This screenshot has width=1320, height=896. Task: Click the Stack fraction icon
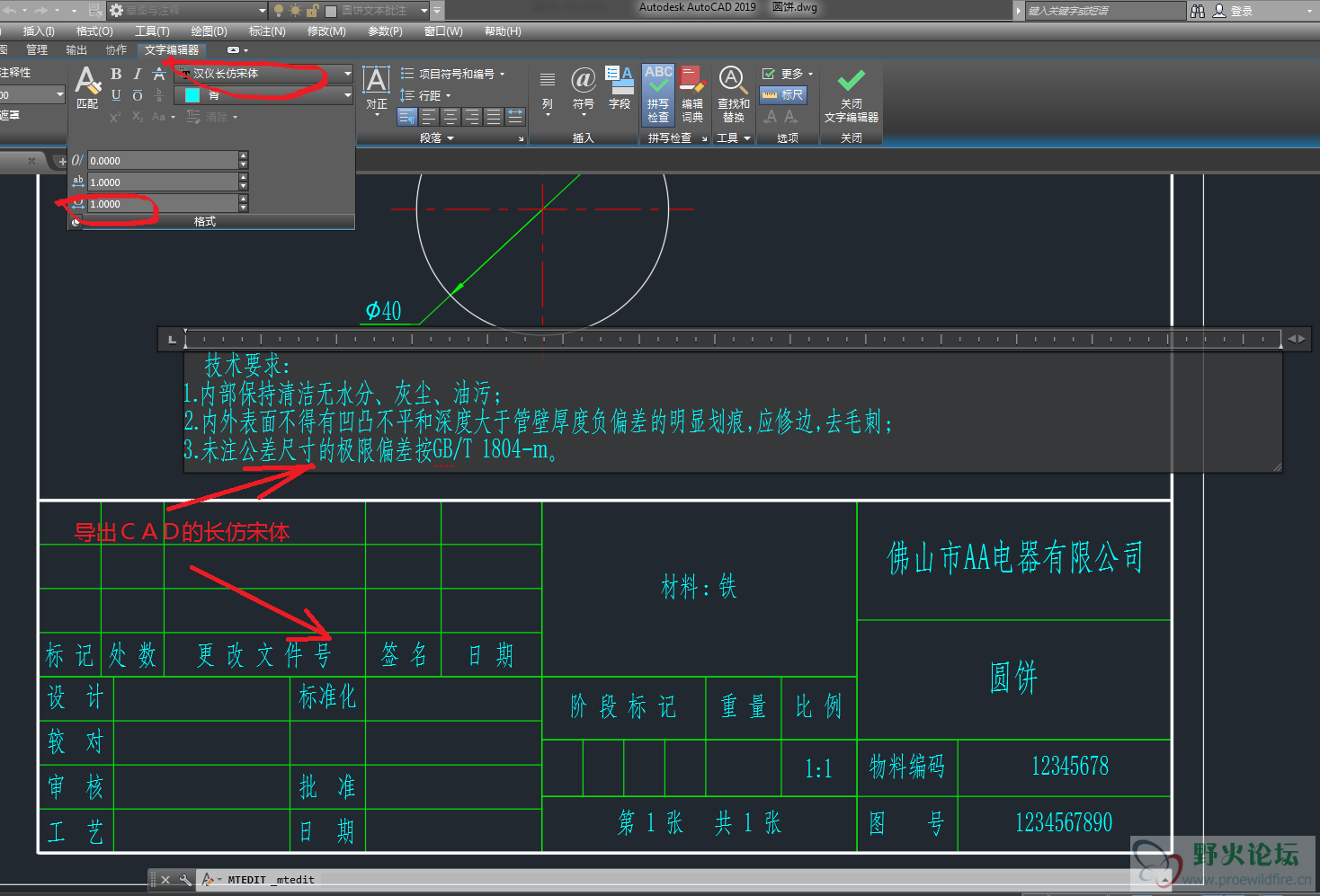point(159,95)
